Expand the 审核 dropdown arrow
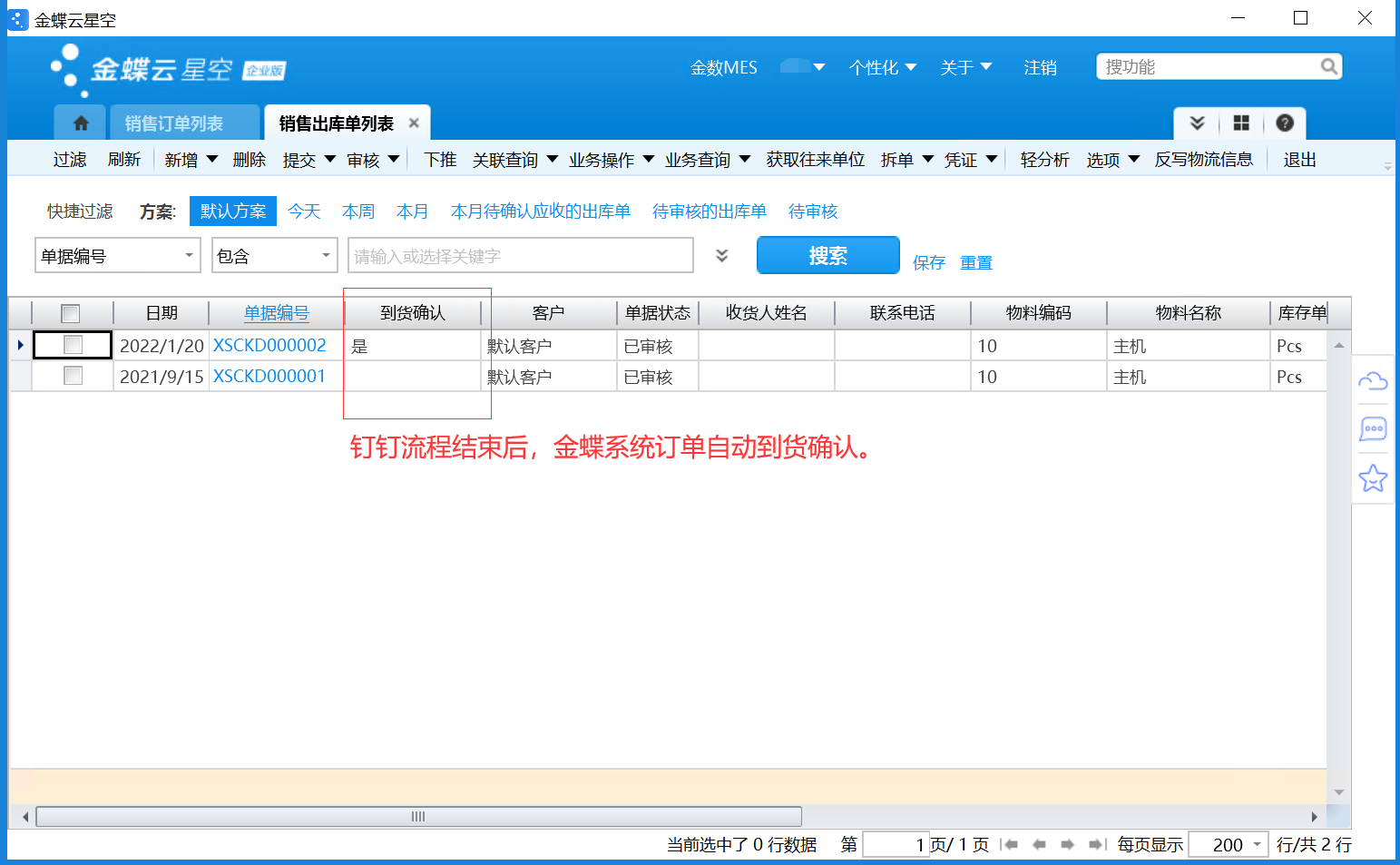 point(394,159)
